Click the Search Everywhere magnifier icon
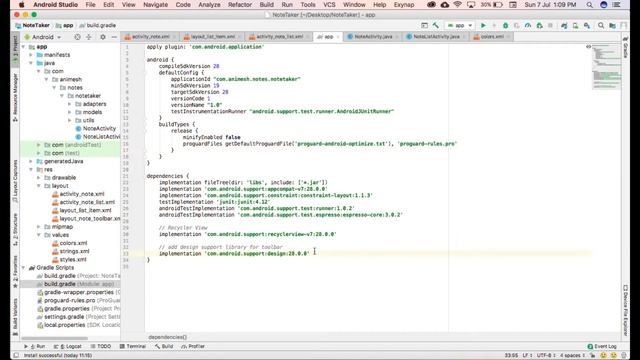This screenshot has width=640, height=360. pos(601,25)
